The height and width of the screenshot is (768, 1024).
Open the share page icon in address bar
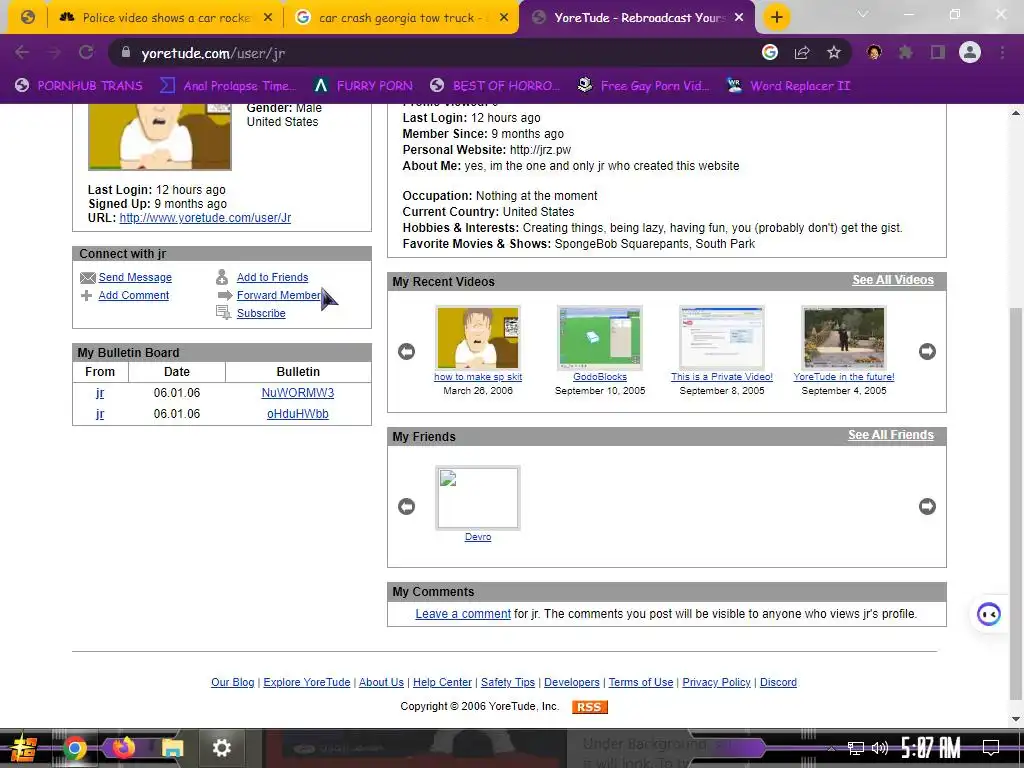pyautogui.click(x=802, y=52)
